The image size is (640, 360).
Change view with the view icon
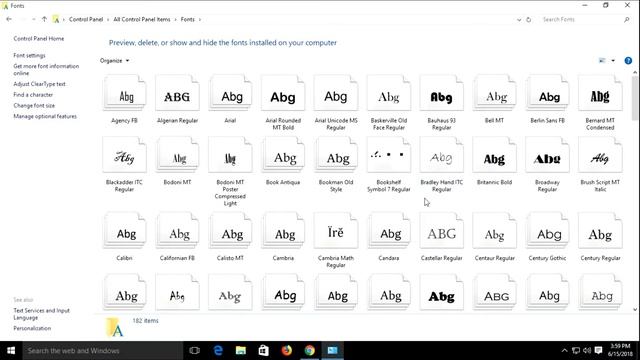pyautogui.click(x=602, y=60)
